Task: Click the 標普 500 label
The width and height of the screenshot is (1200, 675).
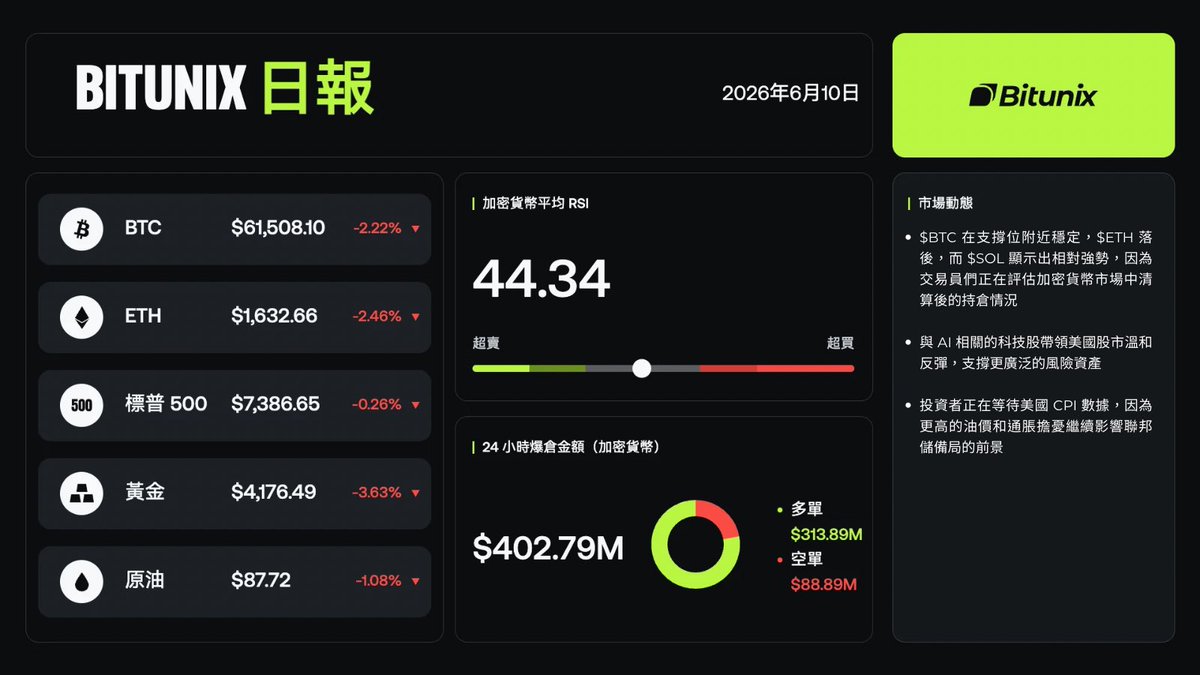Action: point(166,404)
